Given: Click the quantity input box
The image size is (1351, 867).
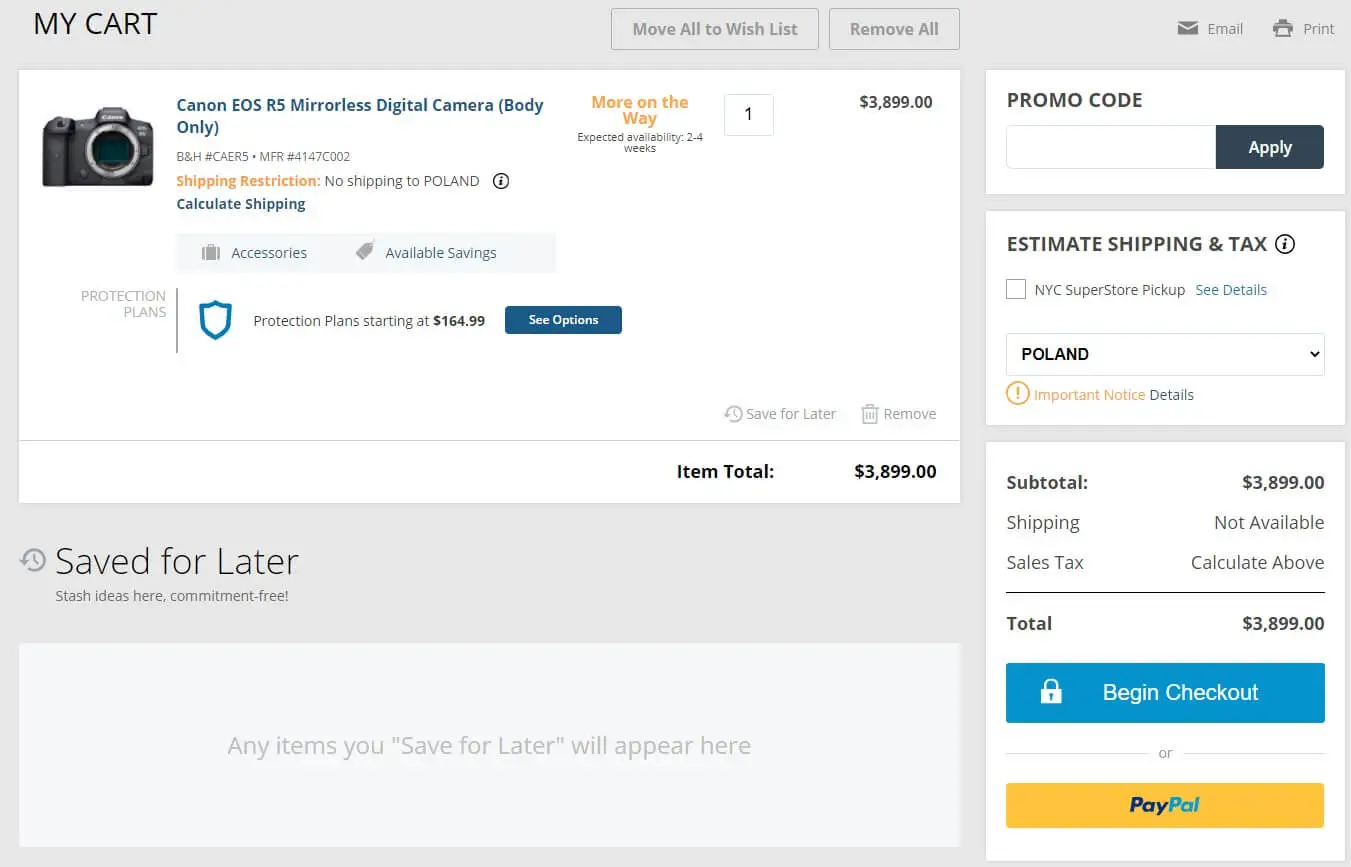Looking at the screenshot, I should coord(748,115).
